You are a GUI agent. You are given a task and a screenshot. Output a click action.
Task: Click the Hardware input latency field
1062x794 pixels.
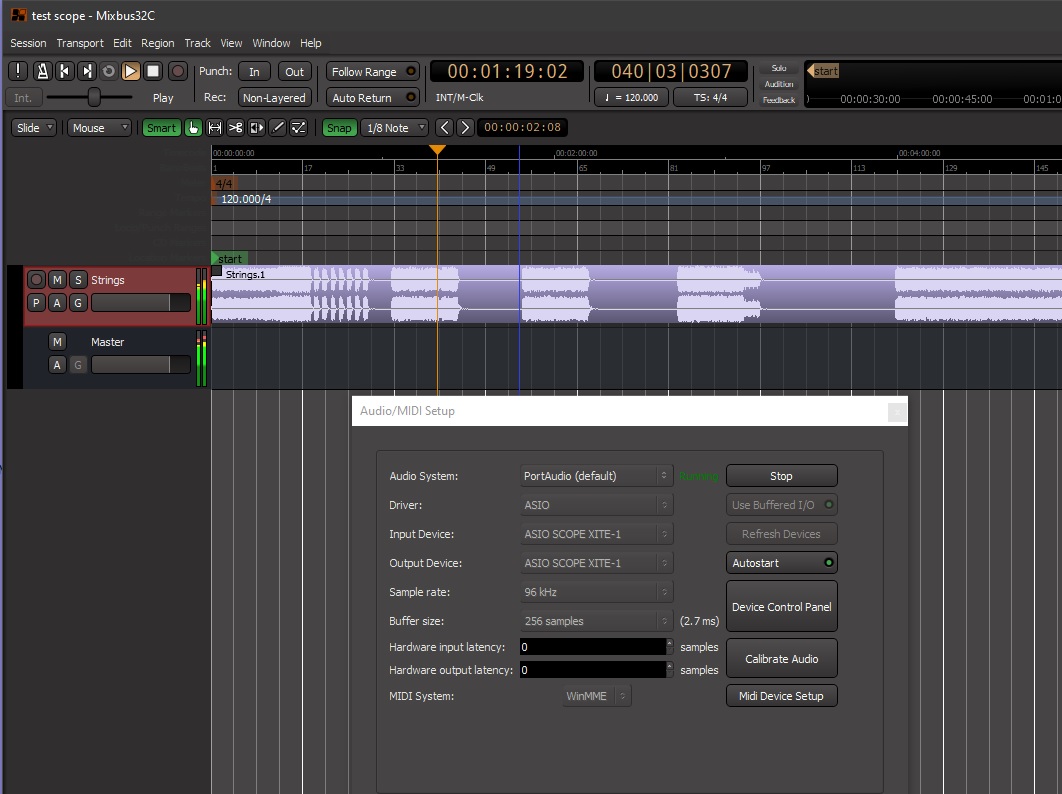[x=590, y=647]
